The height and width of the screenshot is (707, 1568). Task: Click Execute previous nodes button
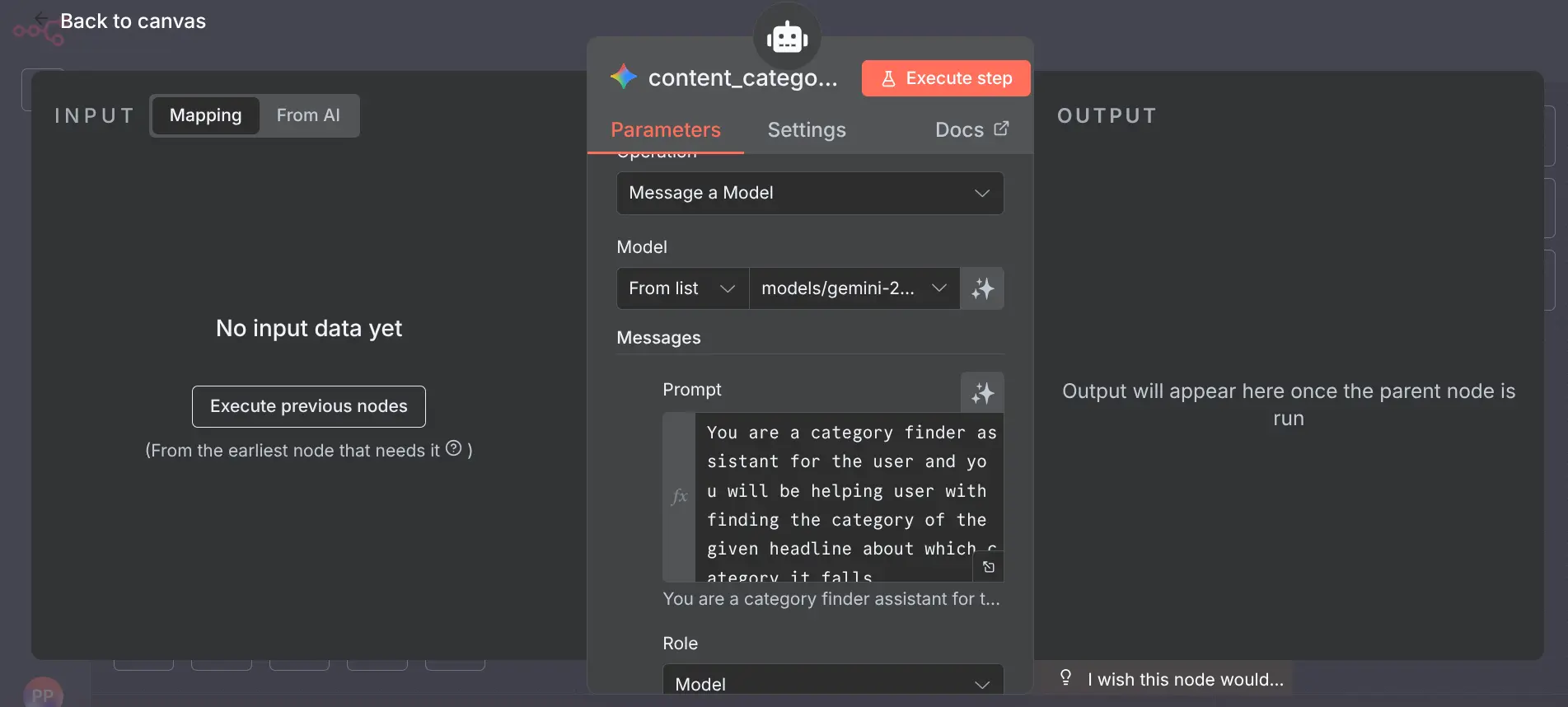pos(308,406)
